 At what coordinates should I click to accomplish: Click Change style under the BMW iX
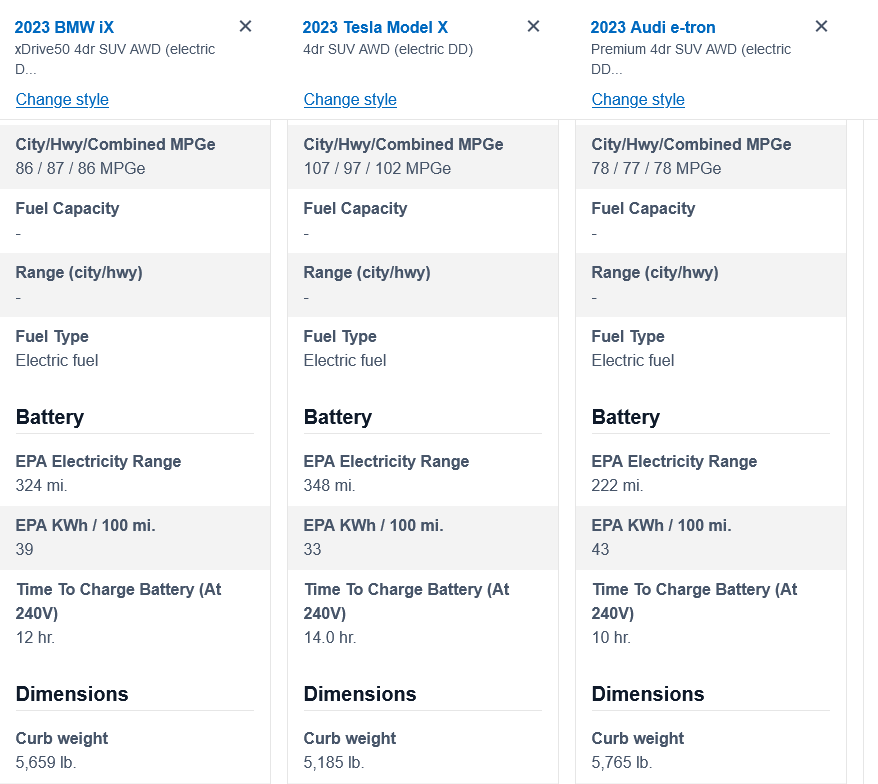coord(62,100)
